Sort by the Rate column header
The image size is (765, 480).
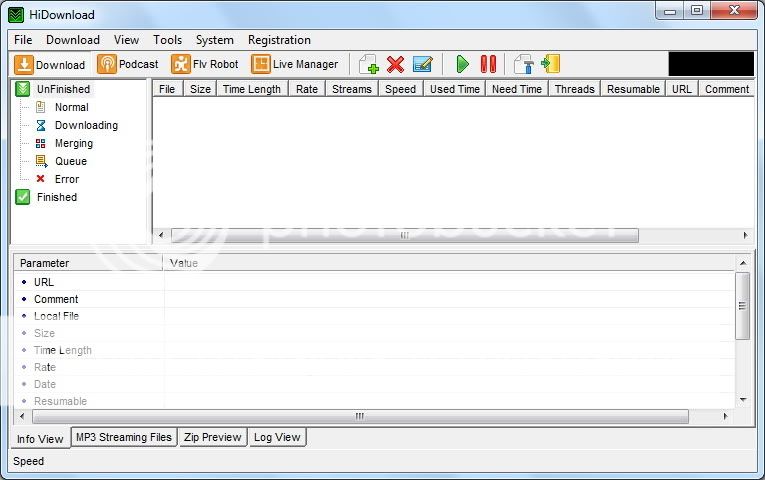click(x=307, y=89)
